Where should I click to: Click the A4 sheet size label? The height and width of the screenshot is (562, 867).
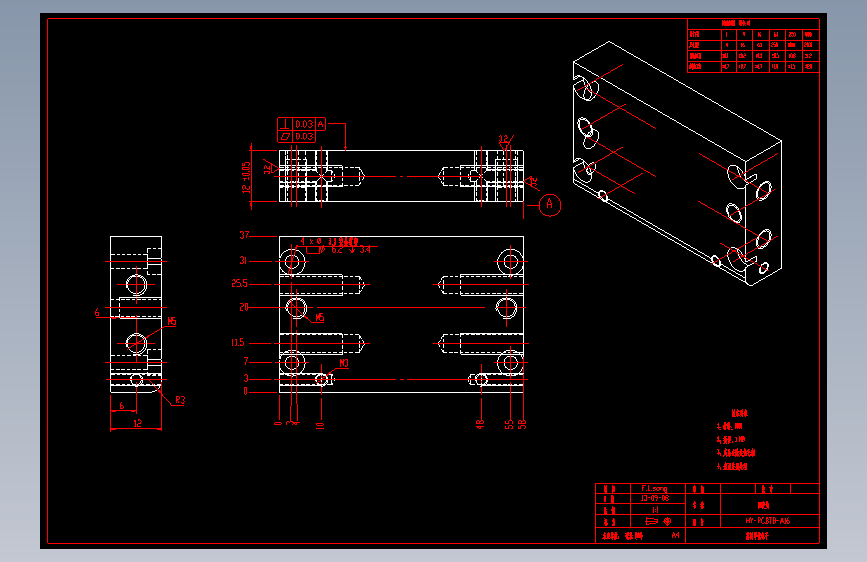point(675,535)
